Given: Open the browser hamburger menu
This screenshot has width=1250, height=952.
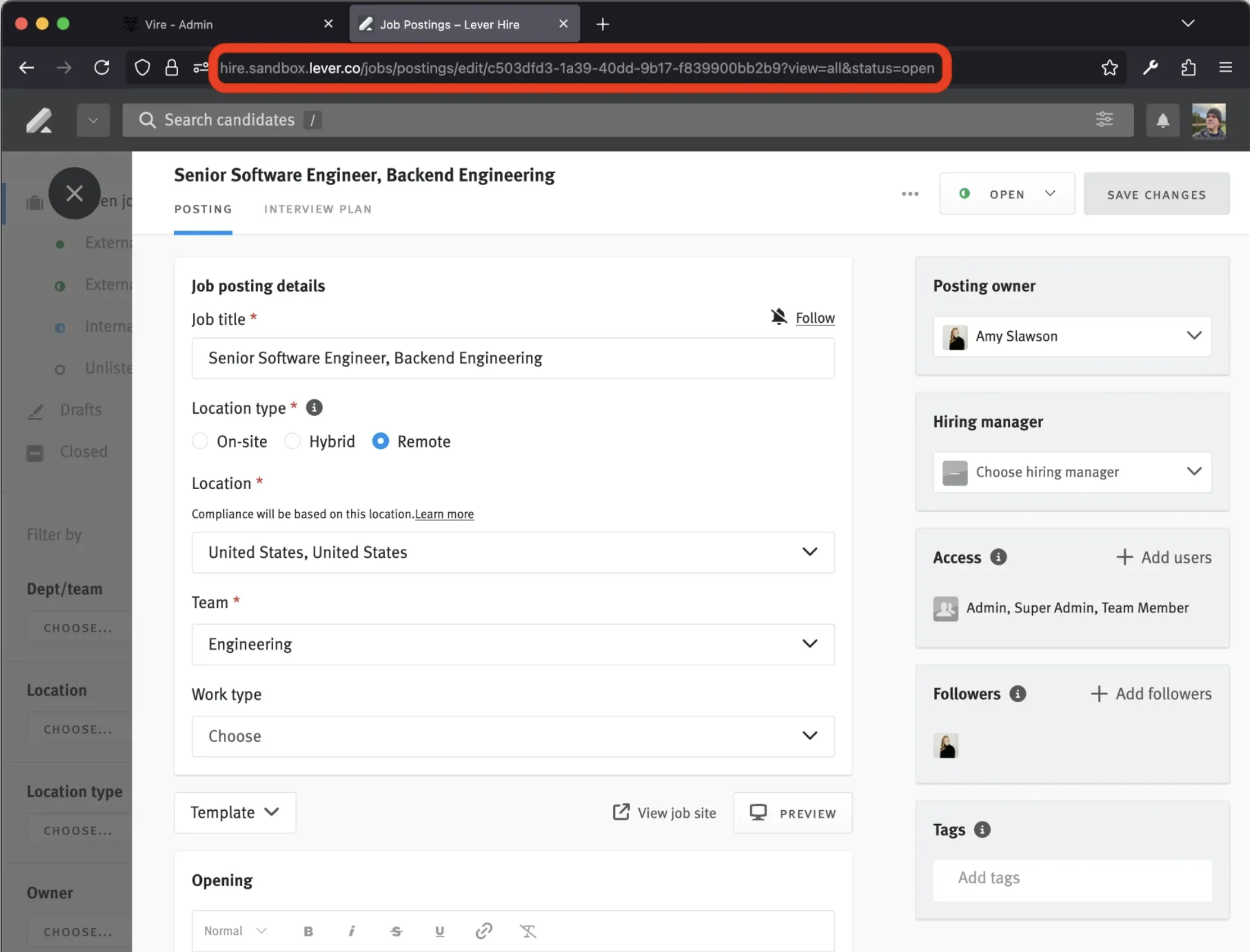Looking at the screenshot, I should click(x=1226, y=68).
